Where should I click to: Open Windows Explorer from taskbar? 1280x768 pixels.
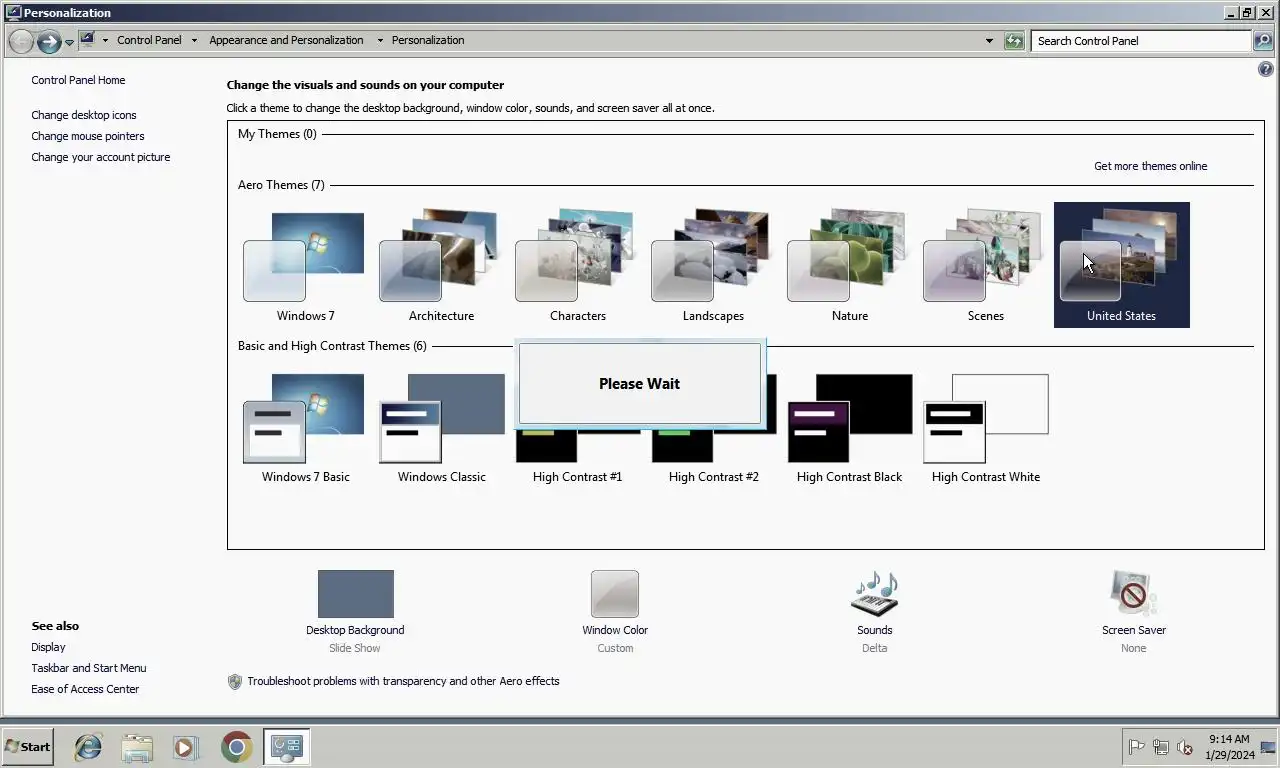point(137,747)
